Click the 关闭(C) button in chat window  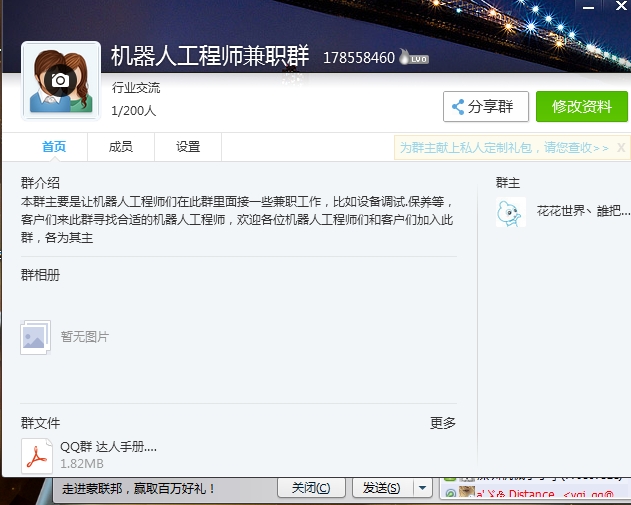[x=311, y=488]
